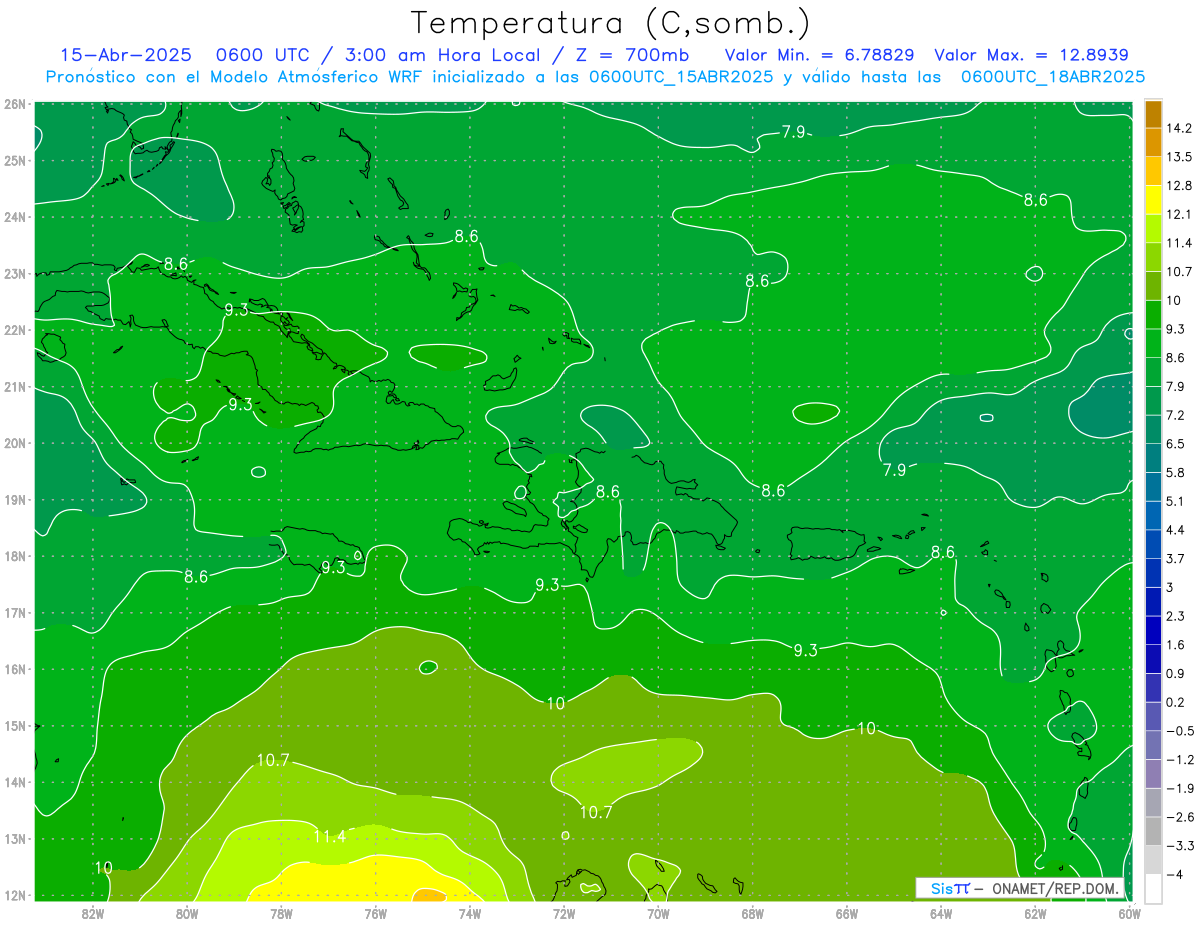Click the "Temperatura (C,somb.)" chart title
This screenshot has height=927, width=1200.
pyautogui.click(x=611, y=22)
